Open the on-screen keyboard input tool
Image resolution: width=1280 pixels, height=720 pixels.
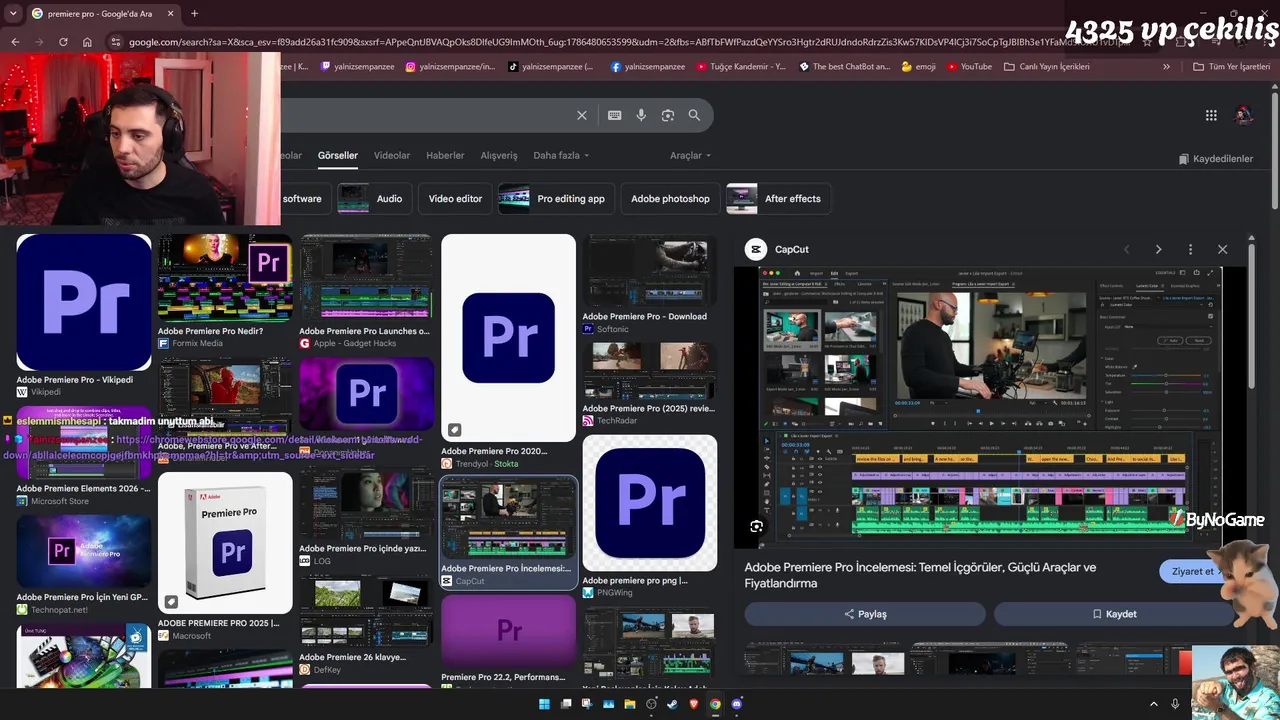click(615, 115)
